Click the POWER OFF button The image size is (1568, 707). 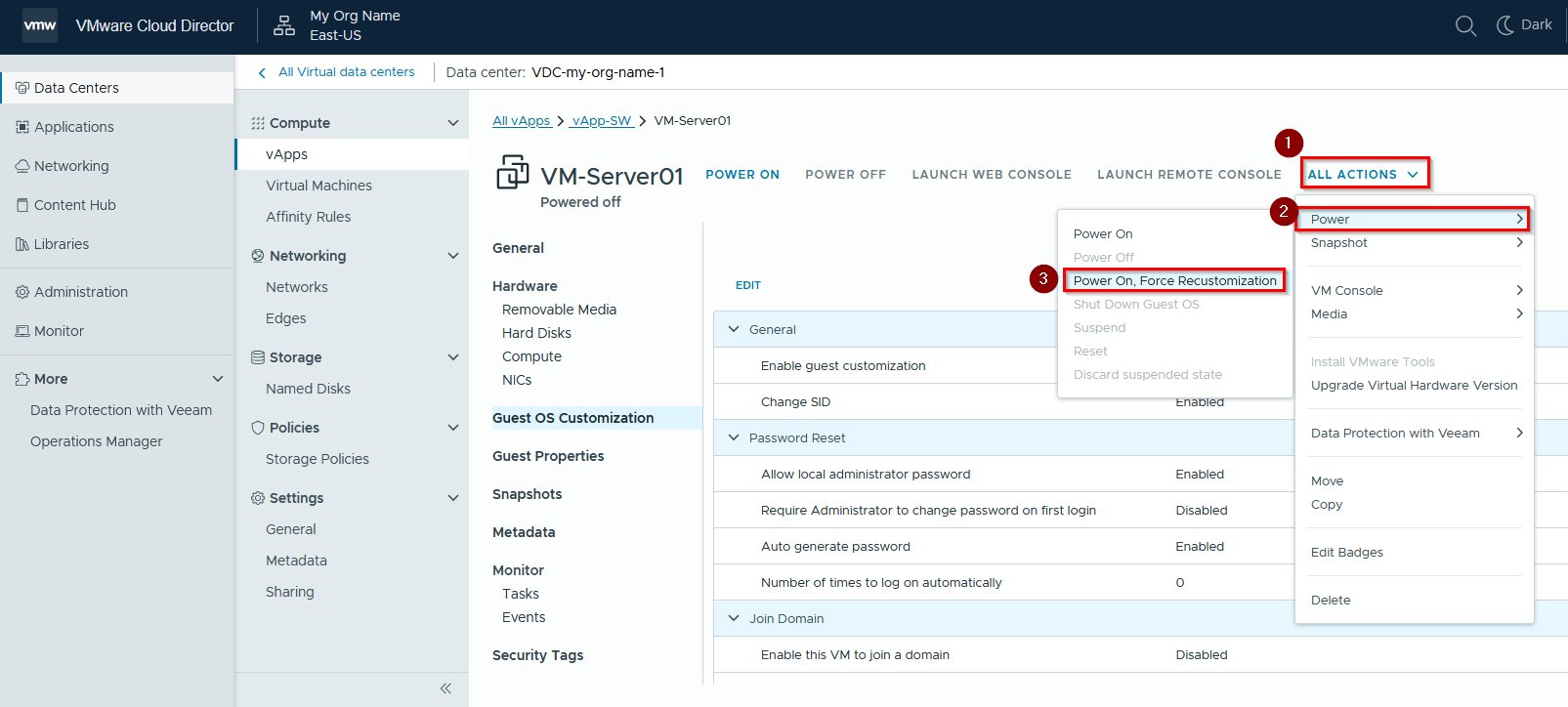pos(846,175)
